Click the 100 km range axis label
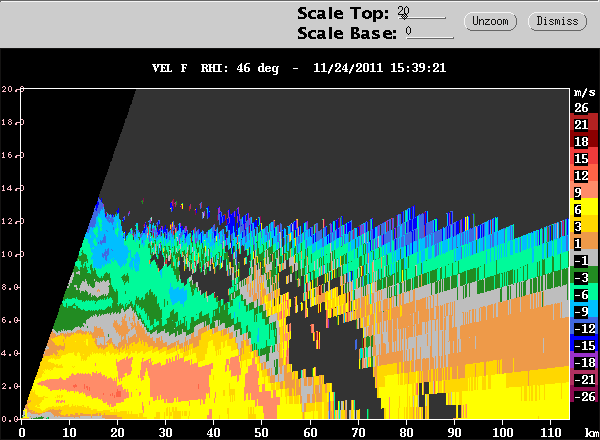The width and height of the screenshot is (600, 440). point(502,433)
